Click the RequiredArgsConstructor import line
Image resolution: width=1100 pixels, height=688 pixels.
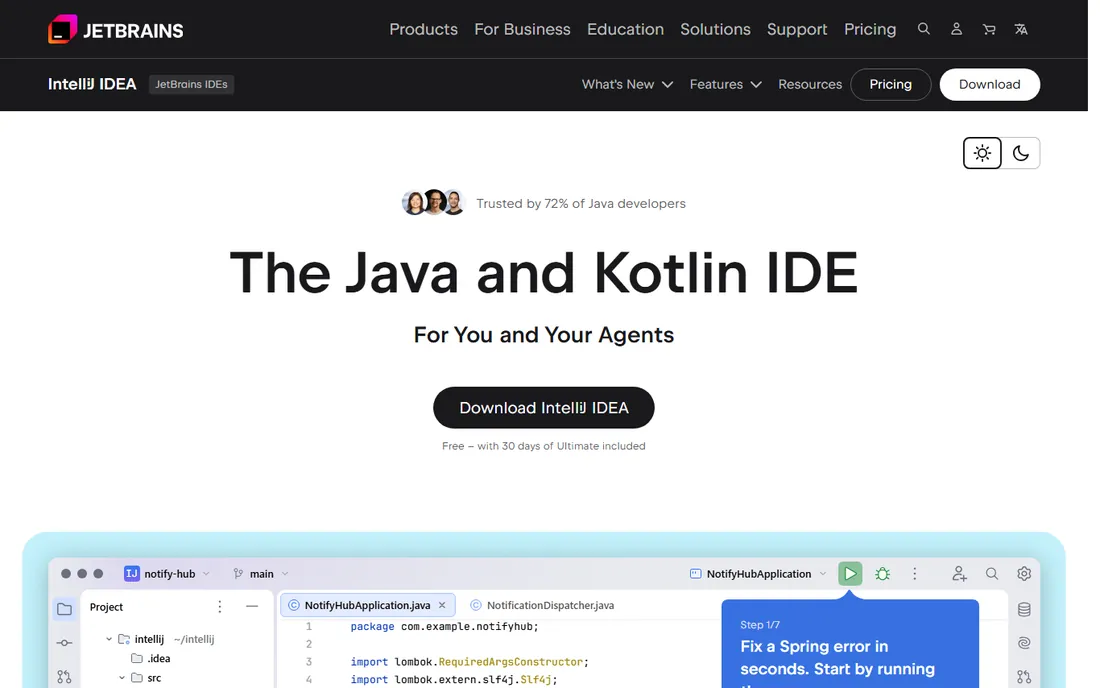click(x=469, y=661)
